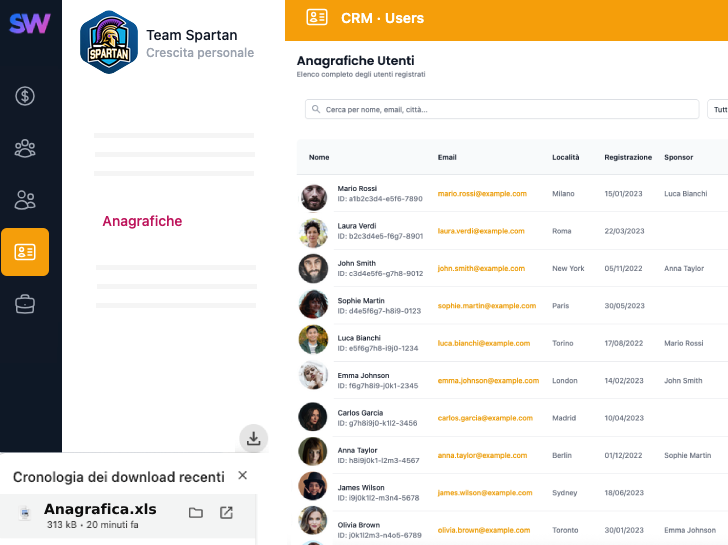Image resolution: width=728 pixels, height=545 pixels.
Task: Show Anagrafica.xls in its folder
Action: [x=196, y=513]
